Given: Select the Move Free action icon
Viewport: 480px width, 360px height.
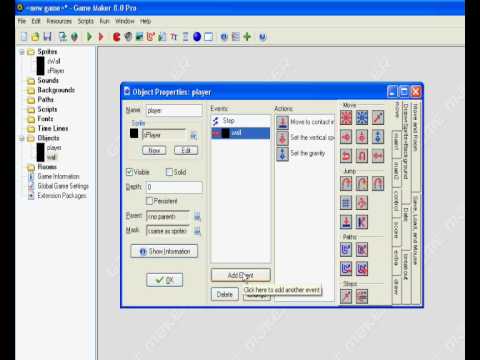Looking at the screenshot, I should [362, 118].
